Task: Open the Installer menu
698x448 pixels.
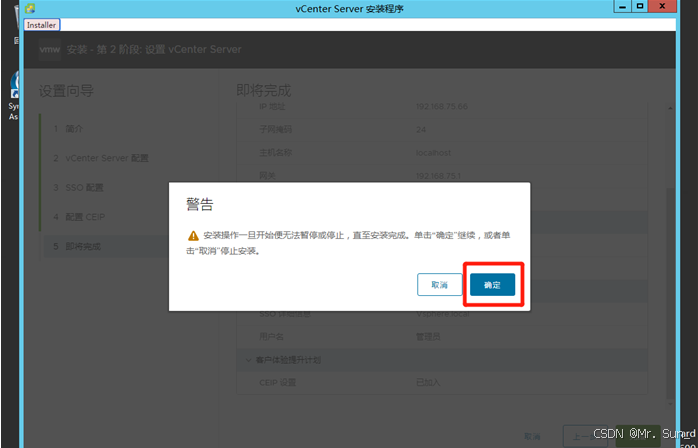Action: tap(41, 25)
